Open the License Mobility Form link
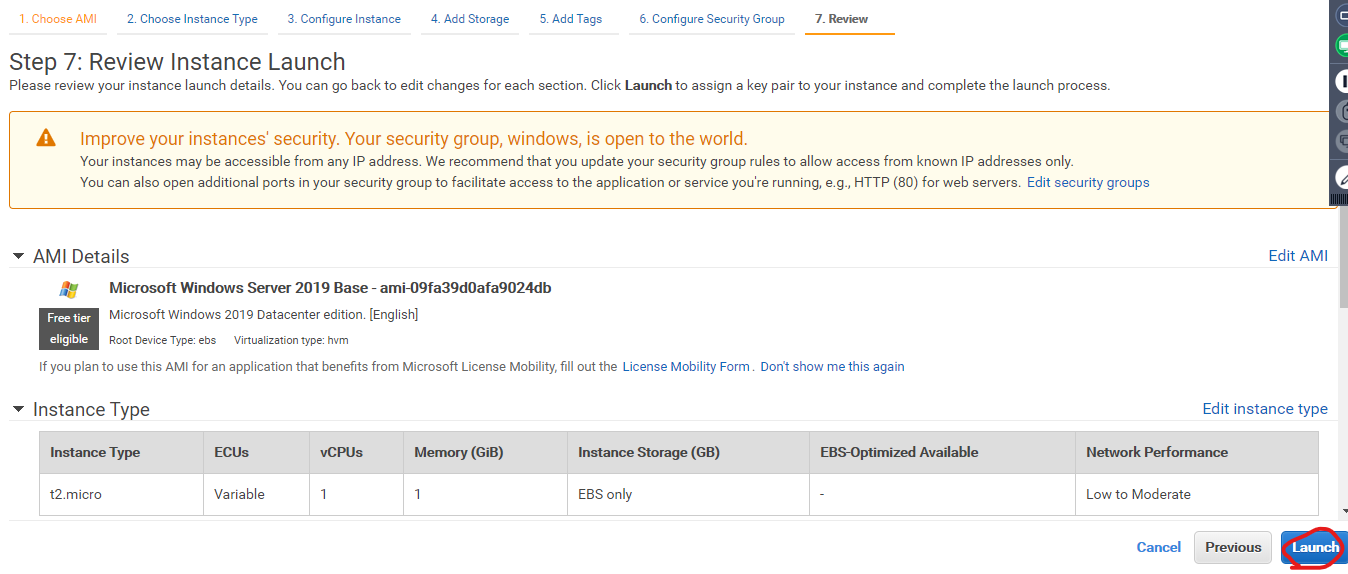Screen dimensions: 1348x574 point(686,367)
